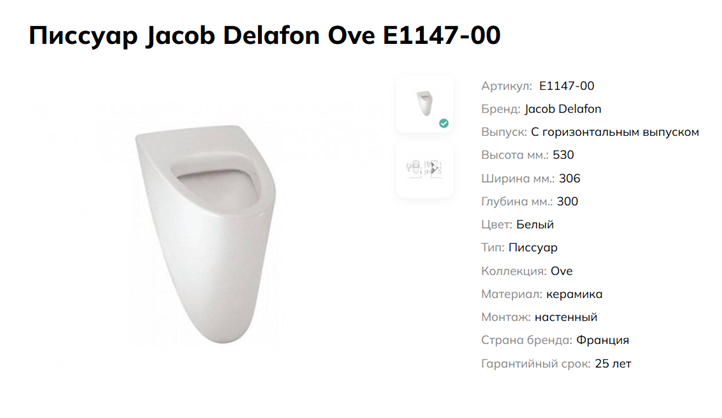
Task: Click the 25 лет warranty value
Action: tap(612, 364)
